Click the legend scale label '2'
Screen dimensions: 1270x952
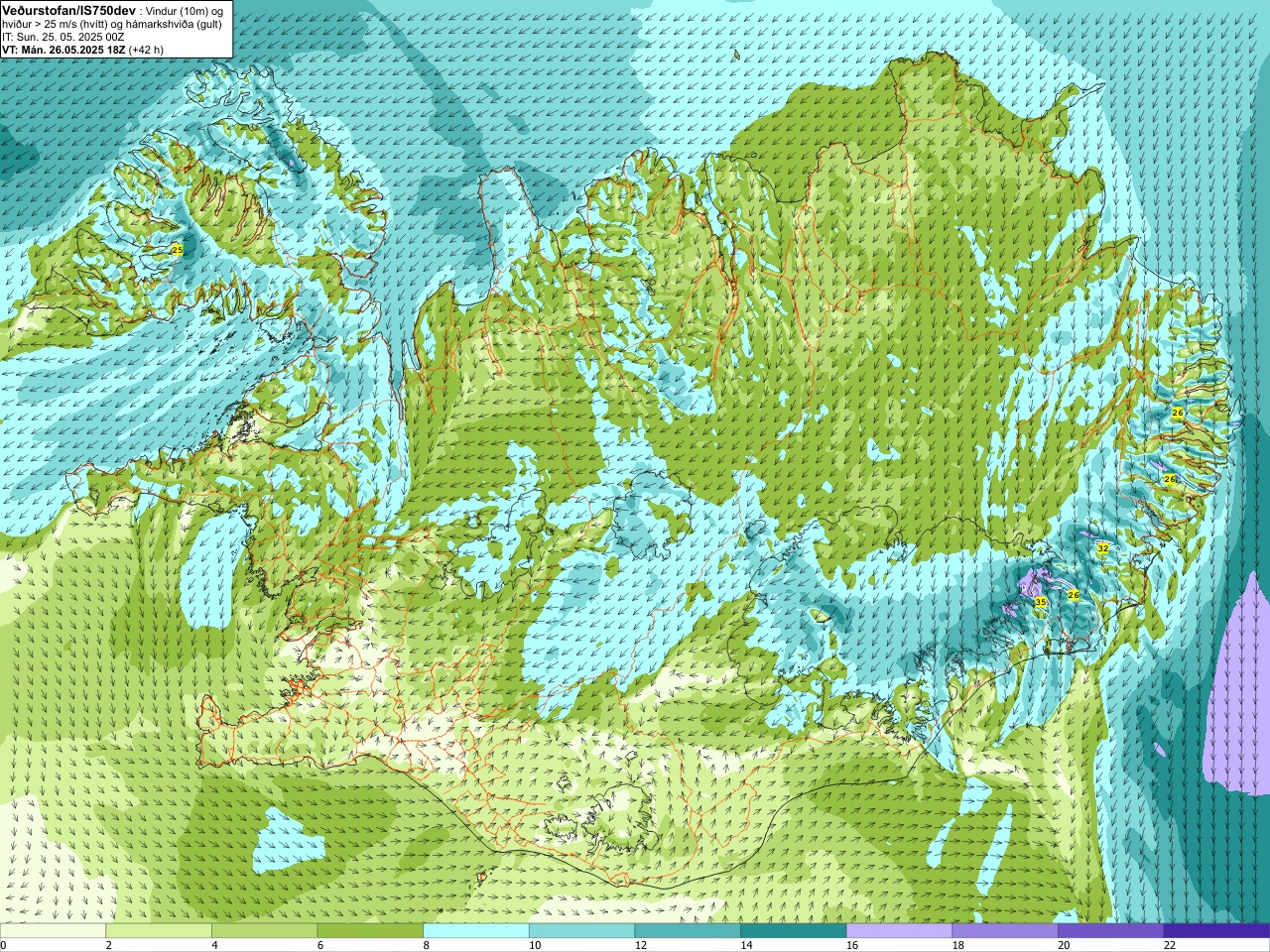point(109,945)
